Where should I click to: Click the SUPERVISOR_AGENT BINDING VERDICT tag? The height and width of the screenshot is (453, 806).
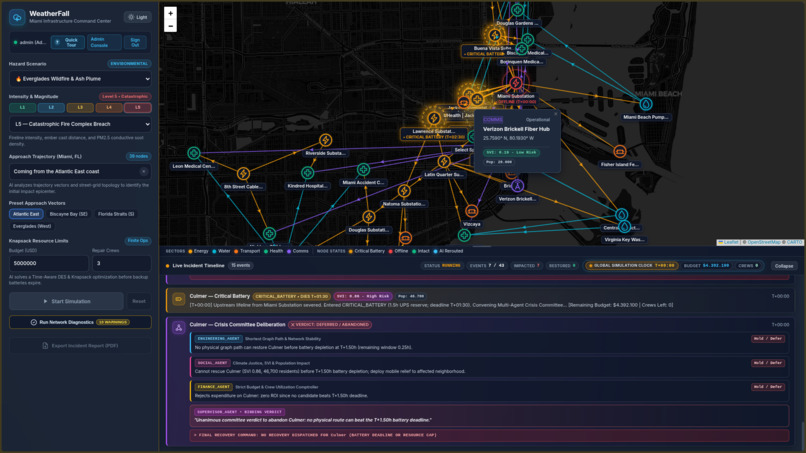click(x=240, y=412)
